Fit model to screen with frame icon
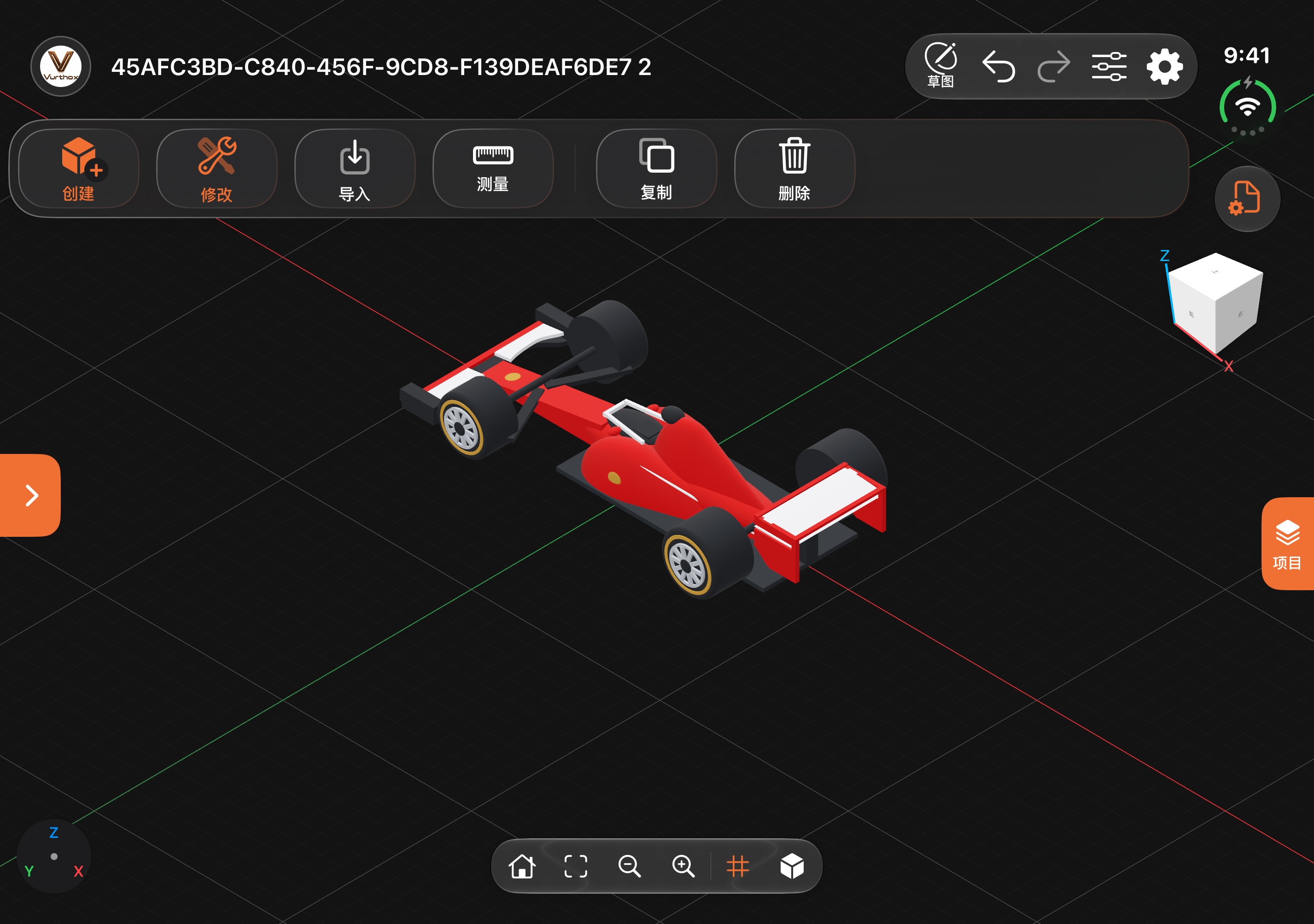 tap(576, 866)
